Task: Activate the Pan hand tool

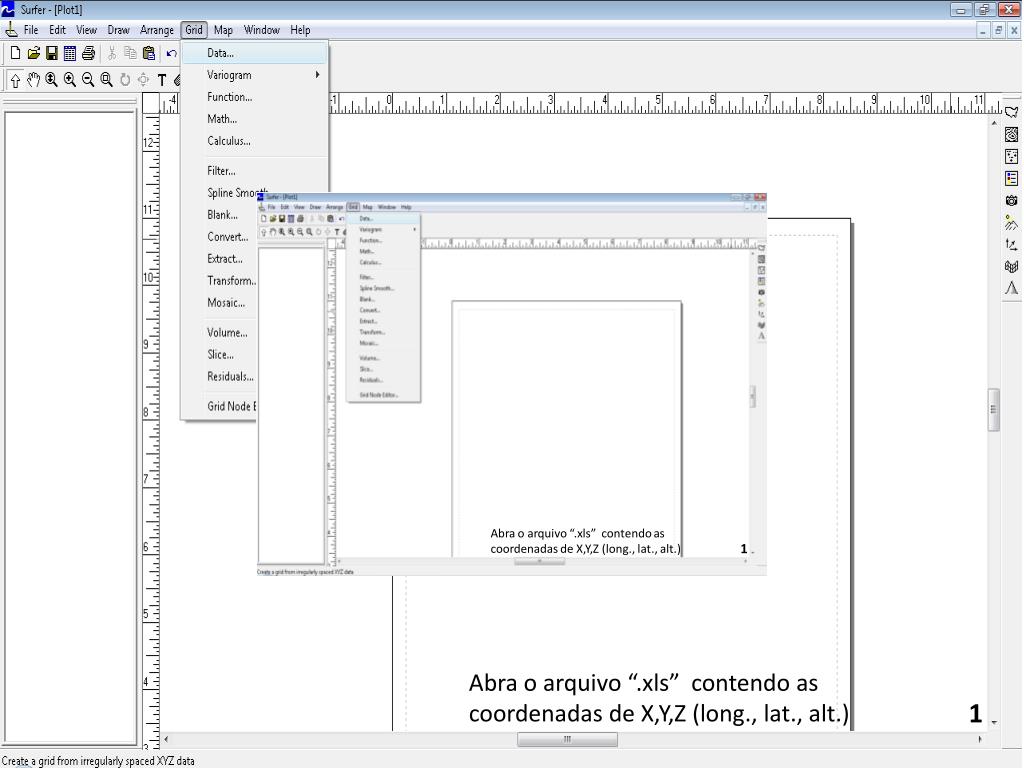Action: (x=33, y=80)
